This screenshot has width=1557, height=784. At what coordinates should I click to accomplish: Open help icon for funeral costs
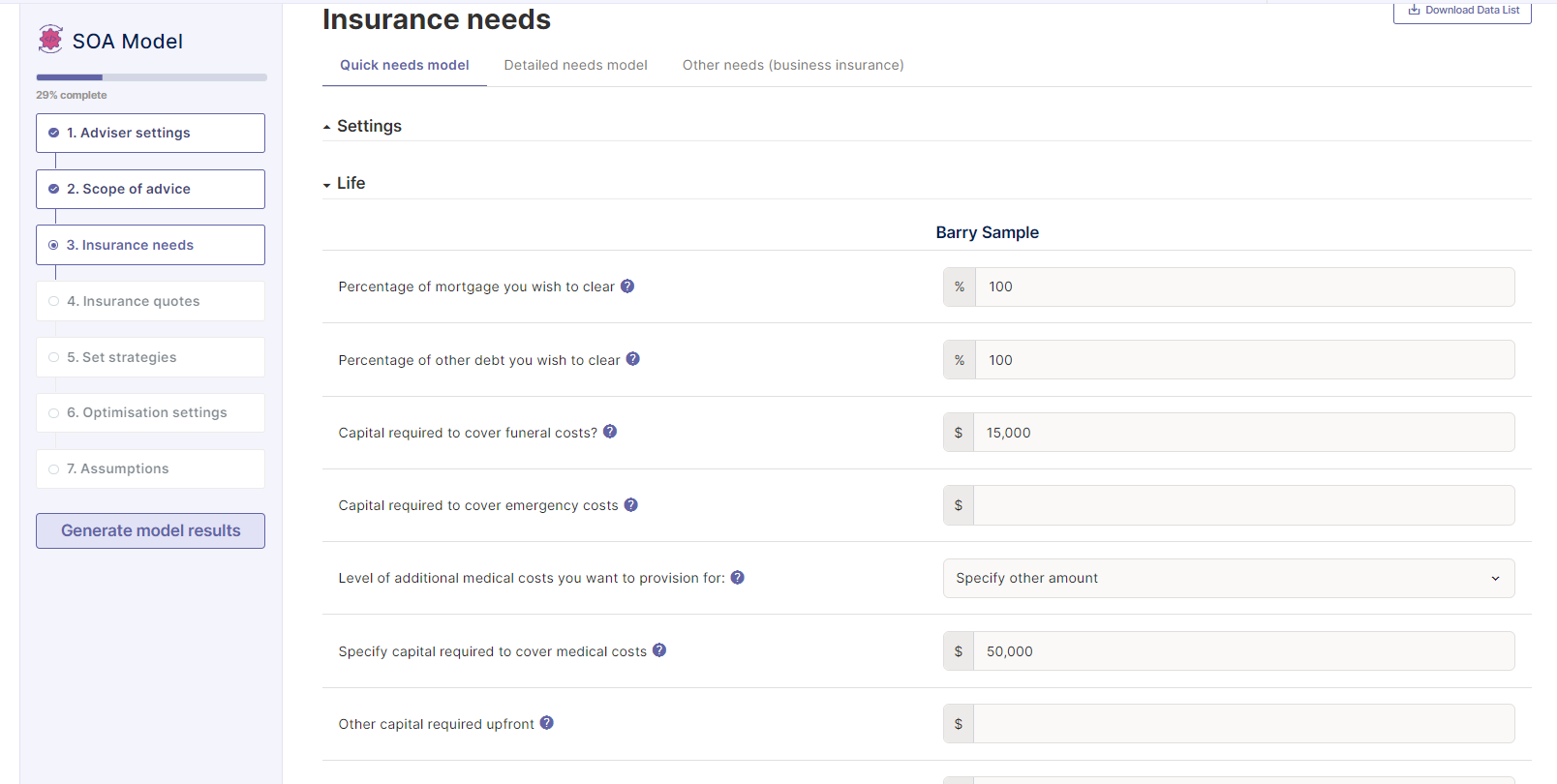click(x=610, y=432)
